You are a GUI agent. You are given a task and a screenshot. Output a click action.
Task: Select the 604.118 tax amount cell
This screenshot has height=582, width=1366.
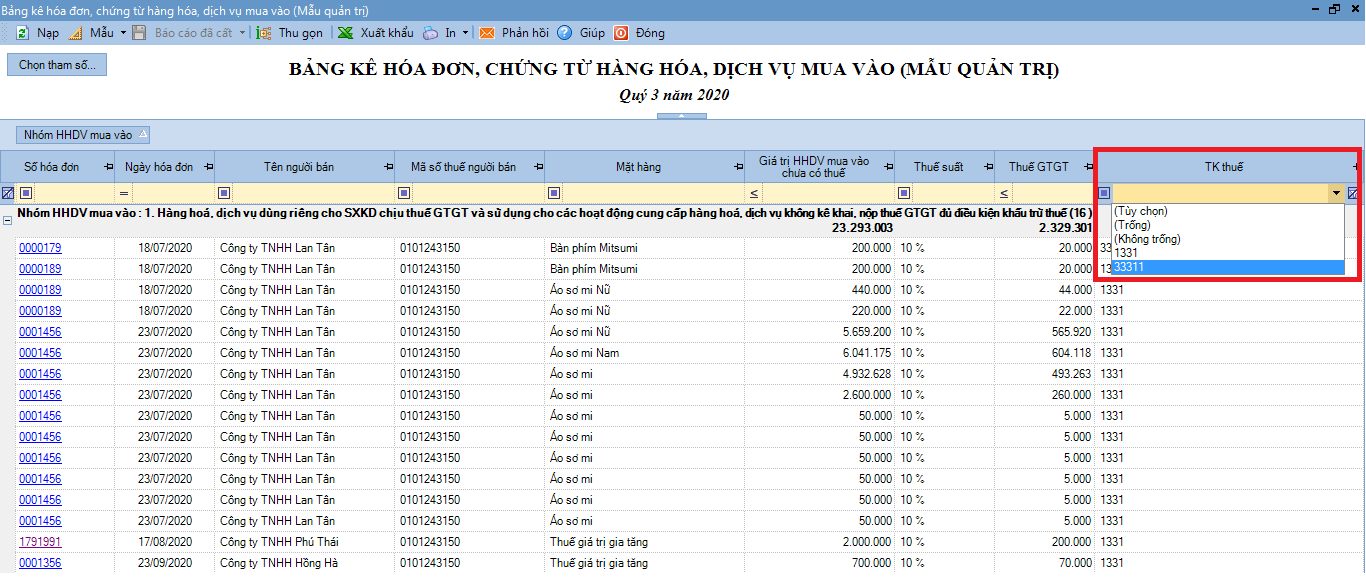coord(1044,353)
